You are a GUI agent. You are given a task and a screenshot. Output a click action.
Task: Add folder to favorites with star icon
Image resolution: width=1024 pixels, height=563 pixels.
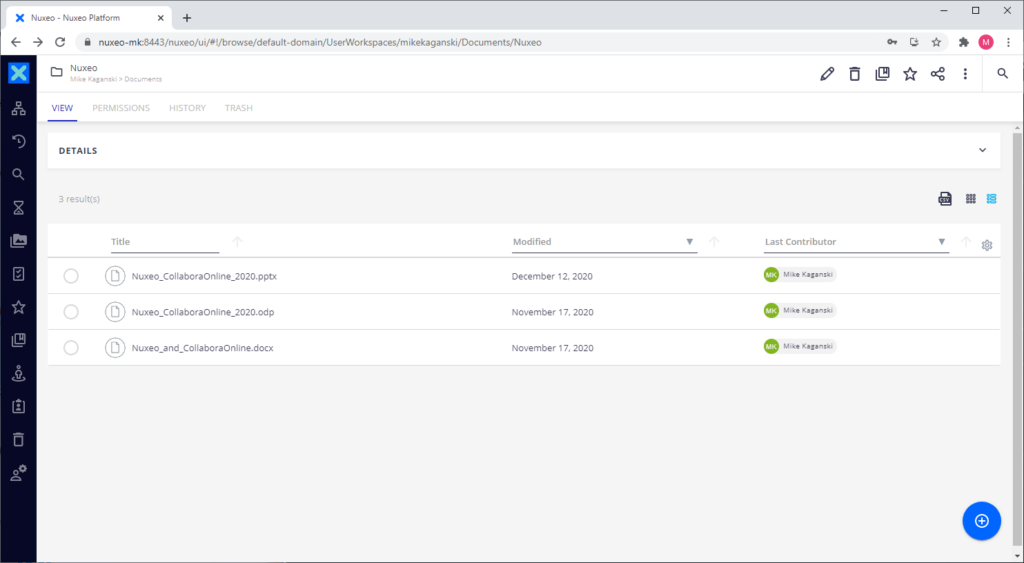[x=910, y=74]
